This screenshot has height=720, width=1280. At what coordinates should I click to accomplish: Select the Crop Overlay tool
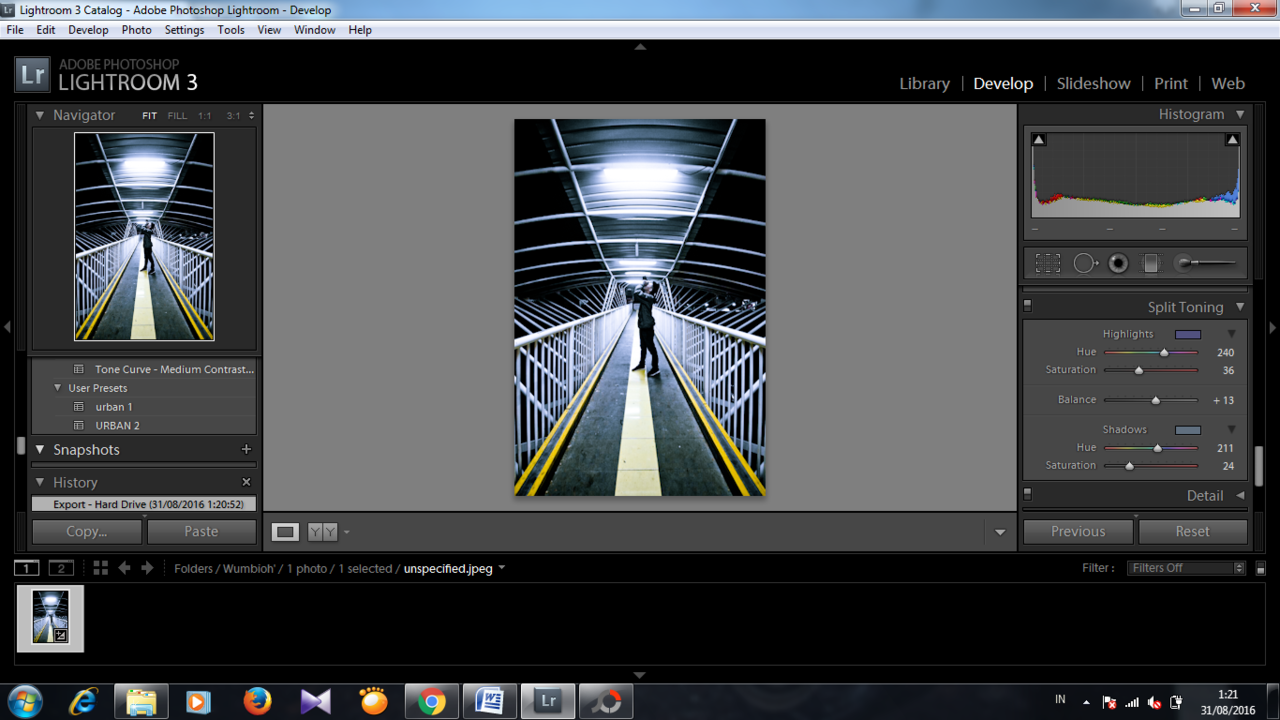(1047, 263)
